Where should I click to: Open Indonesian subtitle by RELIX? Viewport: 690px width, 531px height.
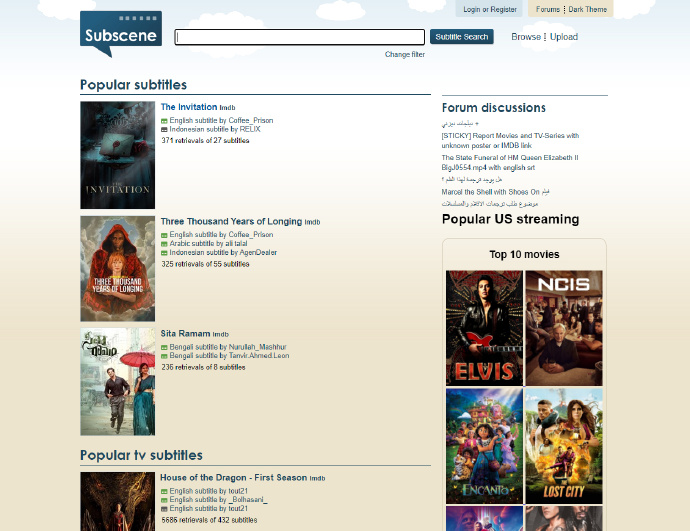coord(215,129)
